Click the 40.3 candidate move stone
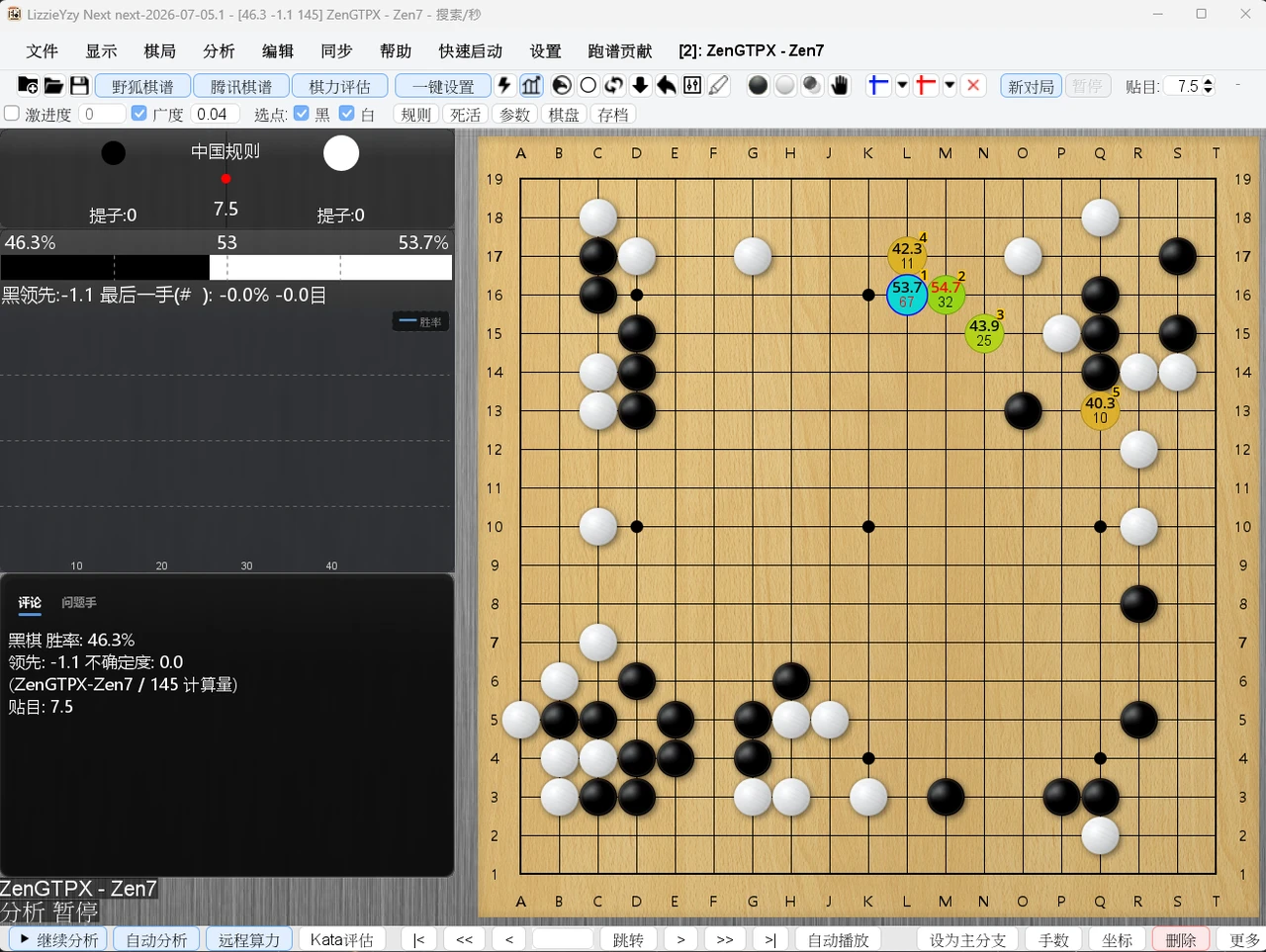This screenshot has width=1266, height=952. click(x=1100, y=410)
